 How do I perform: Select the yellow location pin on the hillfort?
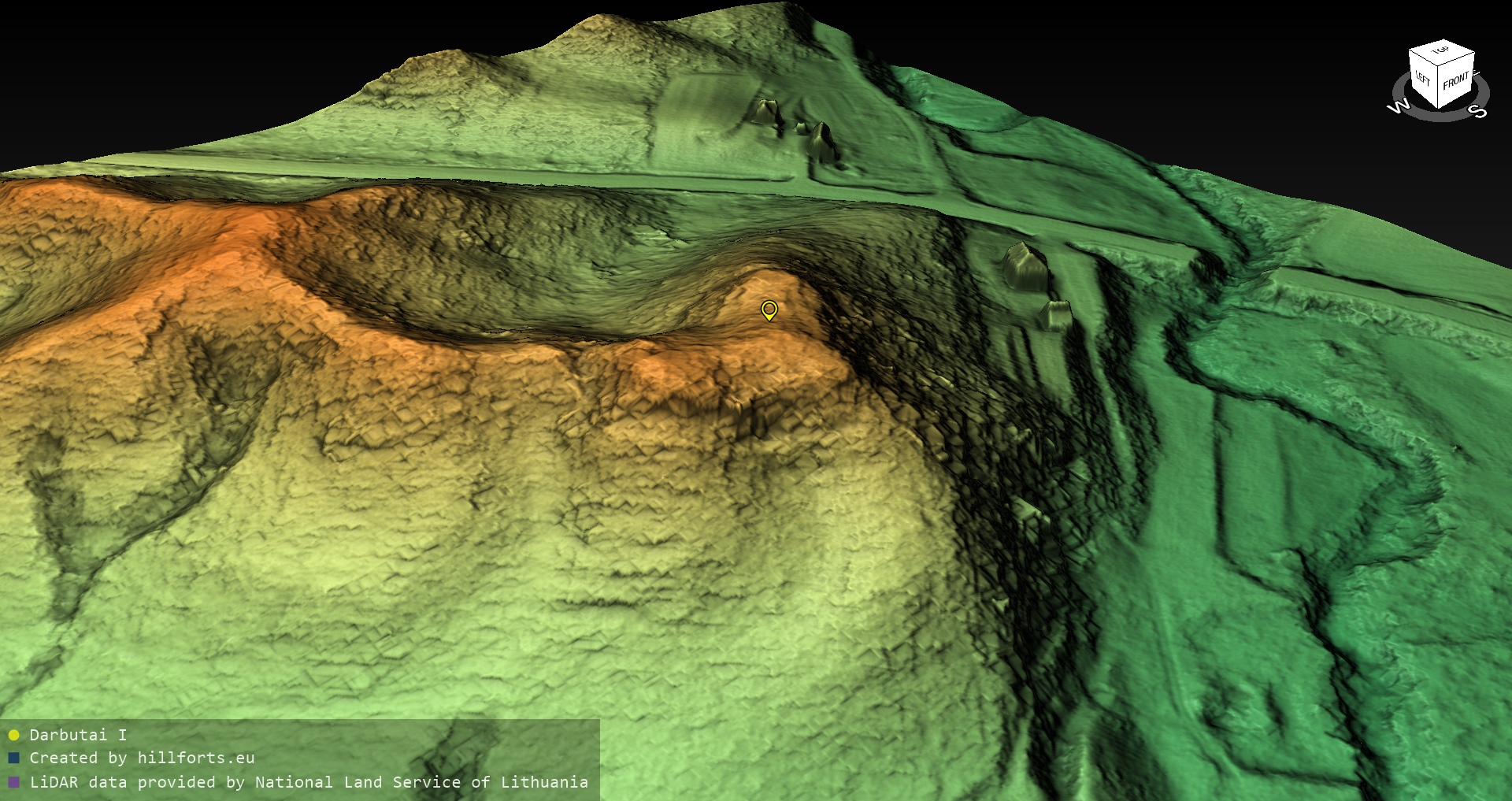(769, 310)
